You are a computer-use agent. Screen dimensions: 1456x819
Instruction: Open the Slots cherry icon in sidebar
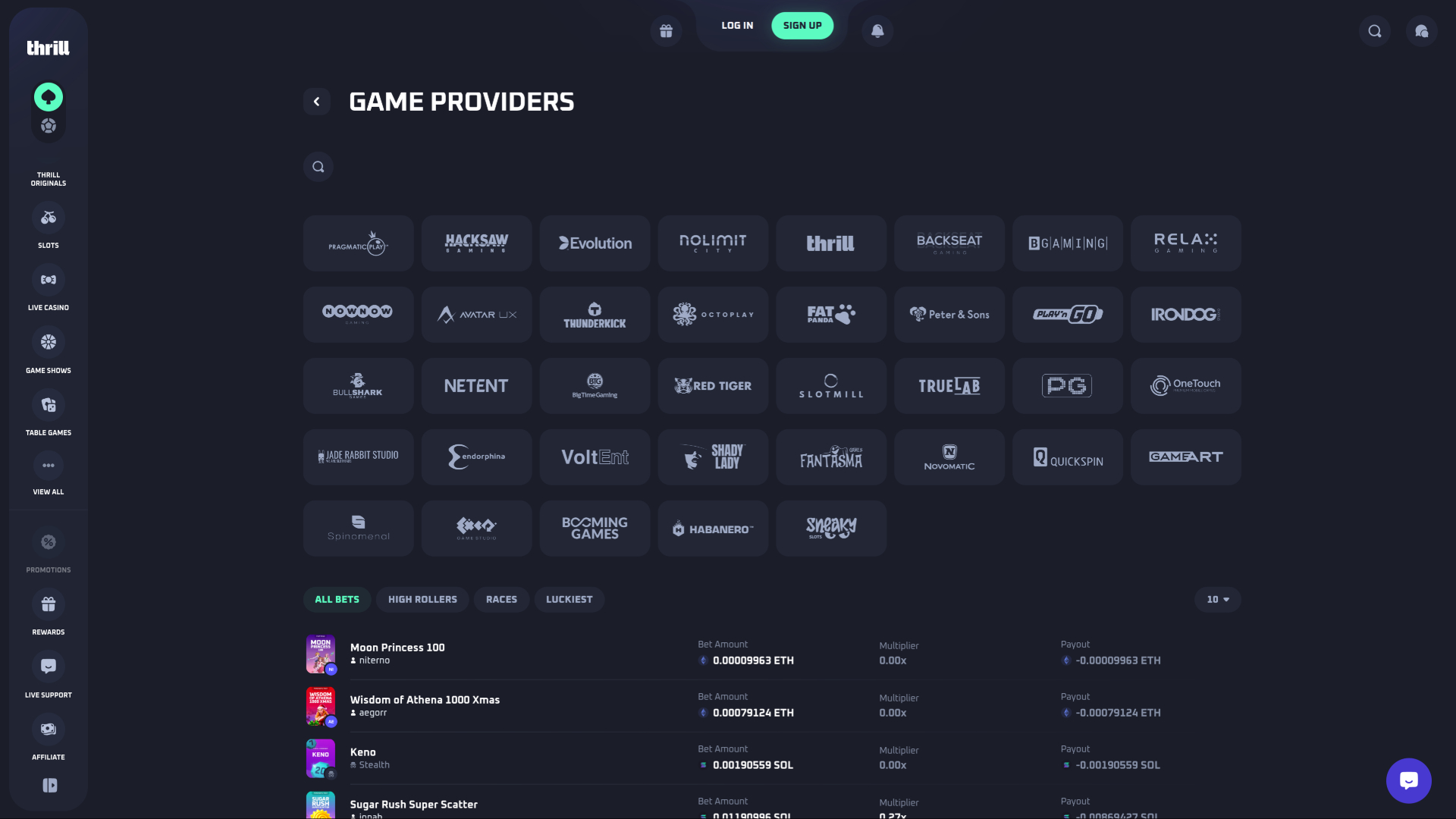(49, 218)
